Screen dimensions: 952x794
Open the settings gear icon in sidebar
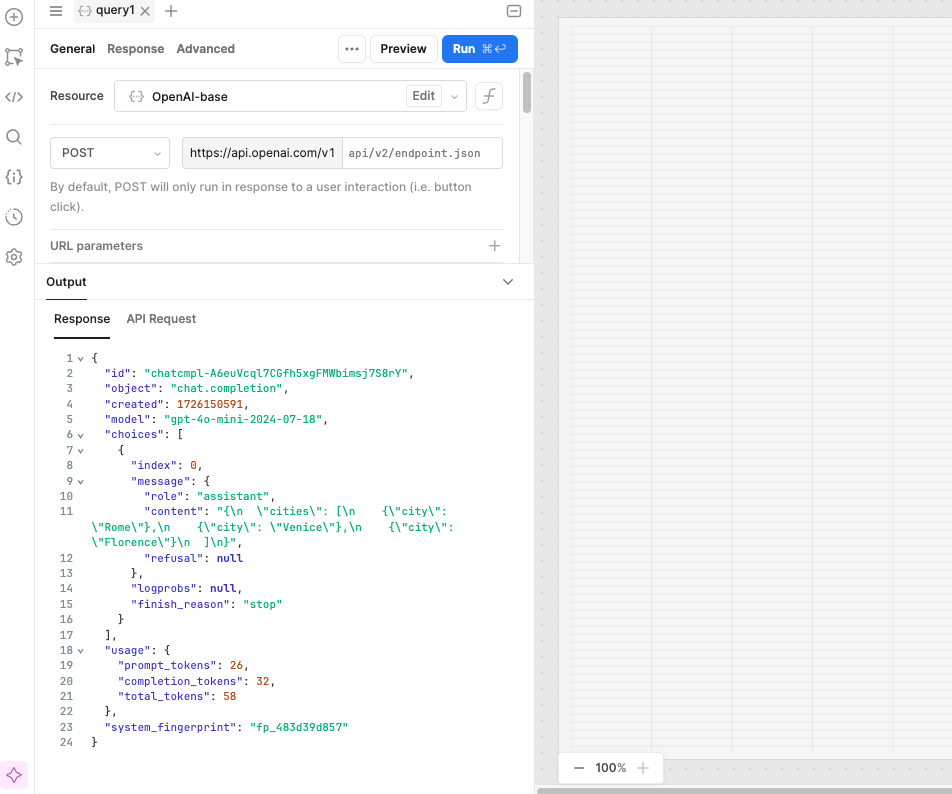(x=14, y=257)
